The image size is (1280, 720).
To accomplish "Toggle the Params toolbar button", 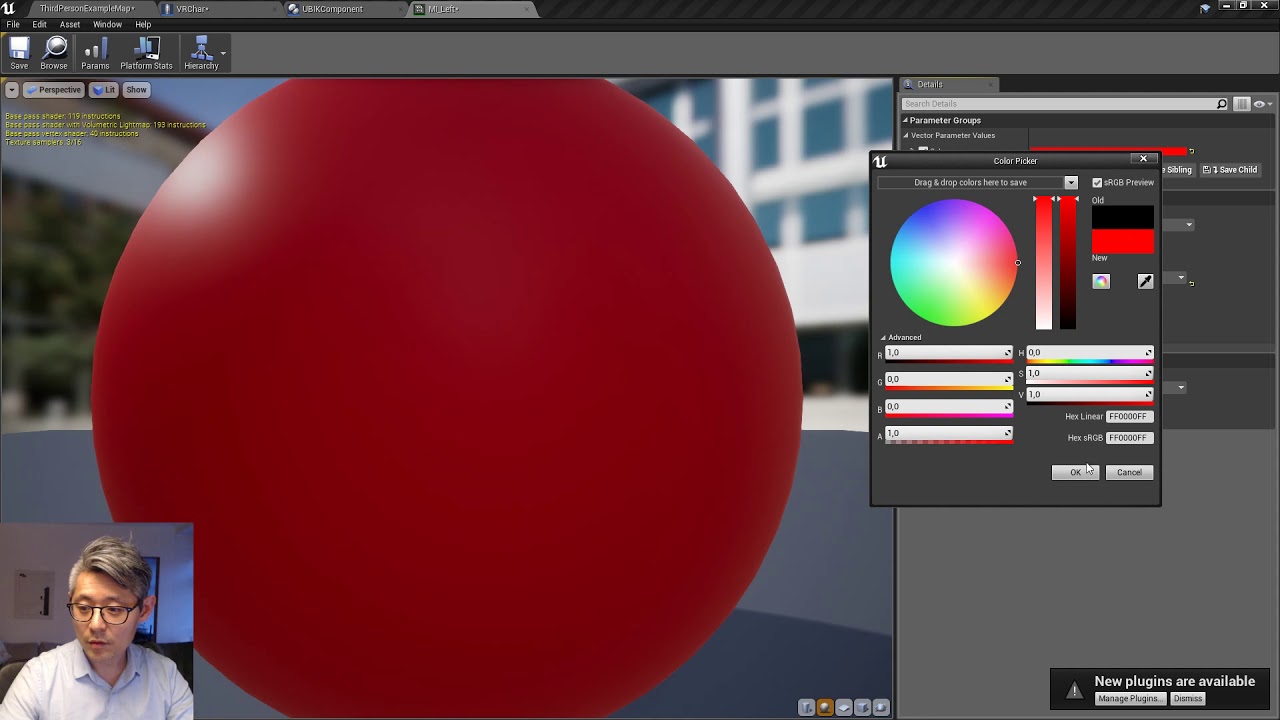I will (x=95, y=53).
